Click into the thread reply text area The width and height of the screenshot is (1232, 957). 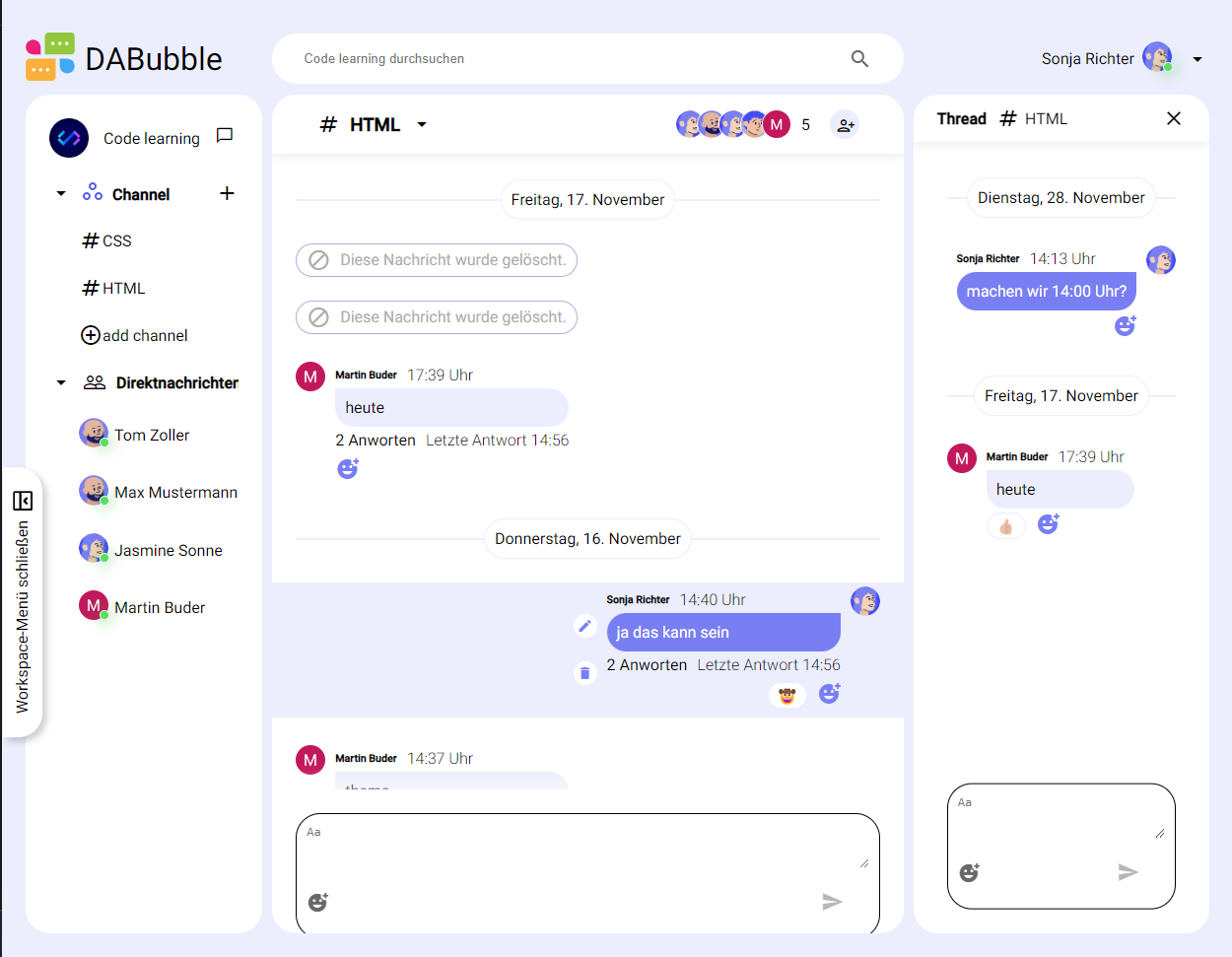(x=1061, y=816)
